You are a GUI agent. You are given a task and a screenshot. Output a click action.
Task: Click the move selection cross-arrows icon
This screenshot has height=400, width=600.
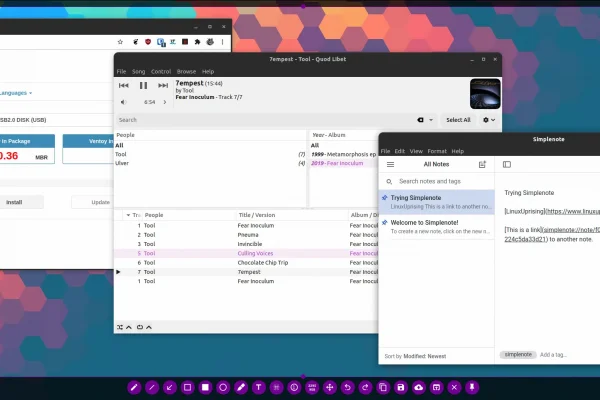(329, 387)
